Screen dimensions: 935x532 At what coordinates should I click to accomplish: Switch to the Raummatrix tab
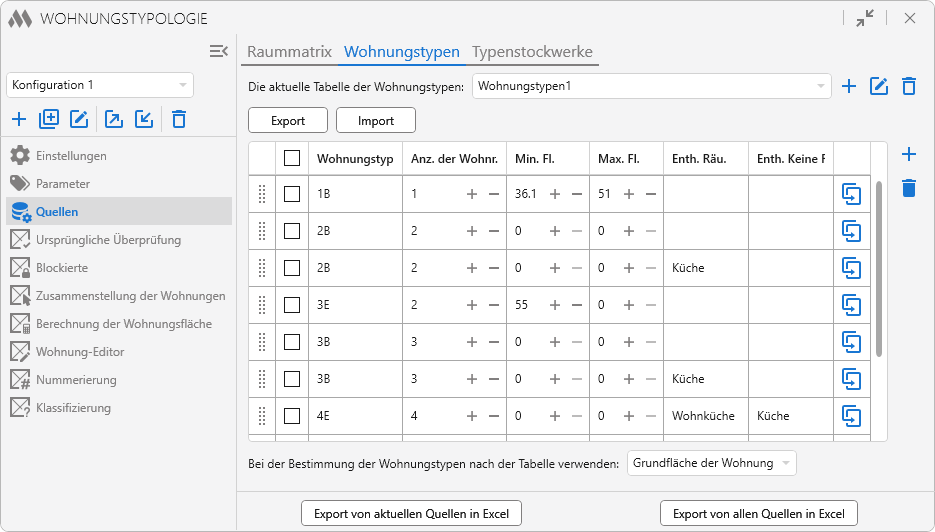click(289, 52)
